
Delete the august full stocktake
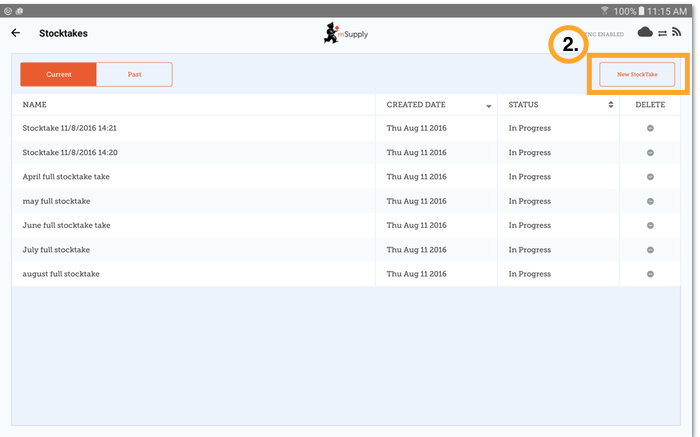650,274
